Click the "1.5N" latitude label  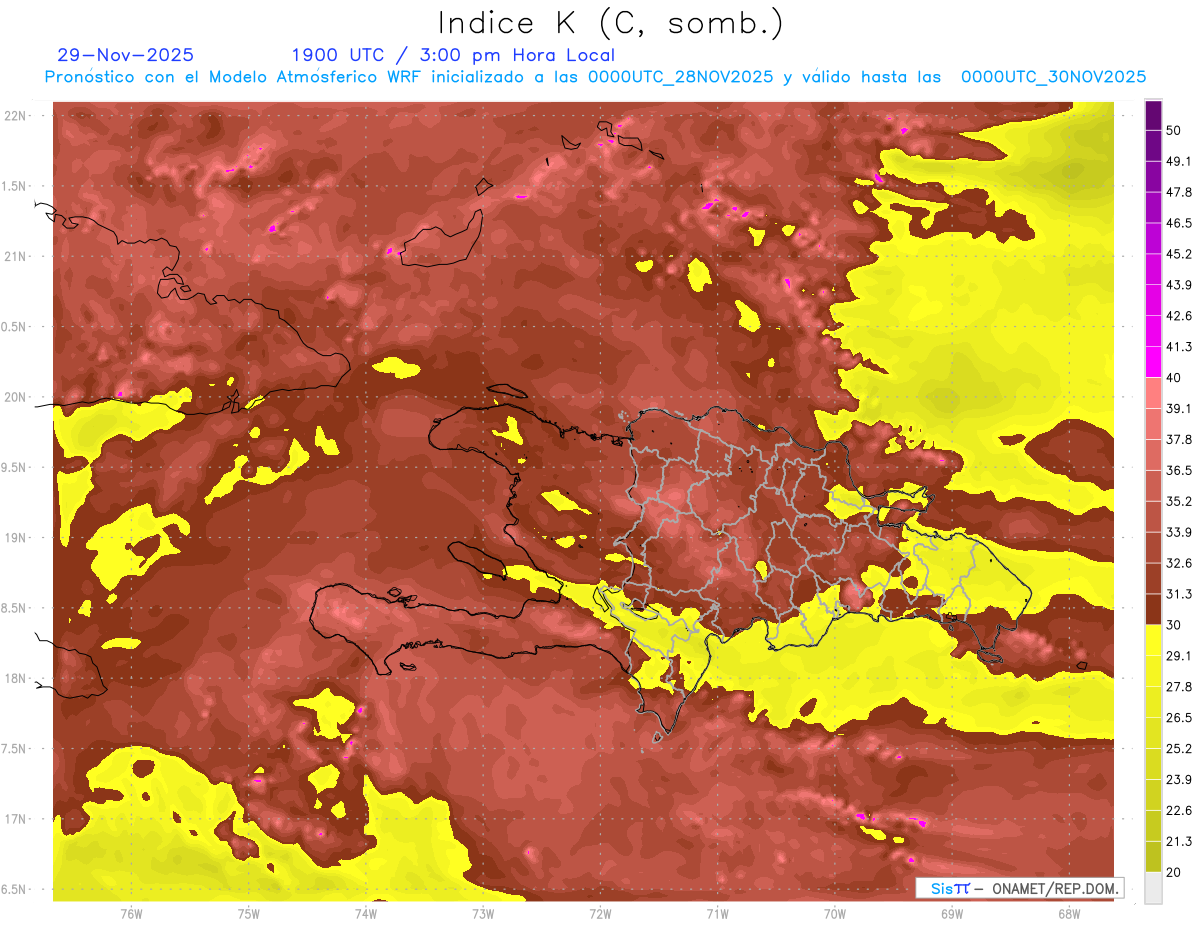16,186
